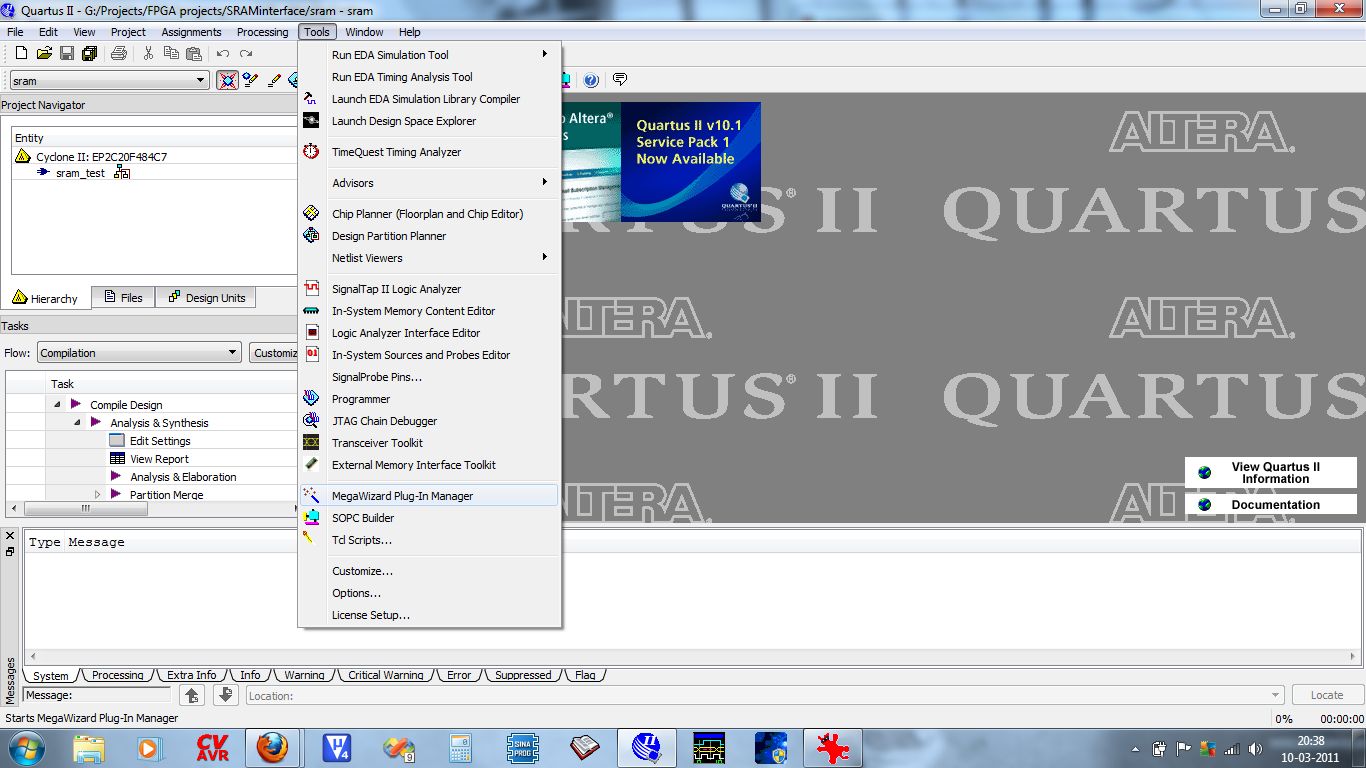Viewport: 1366px width, 768px height.
Task: Click the Save toolbar icon
Action: coord(67,53)
